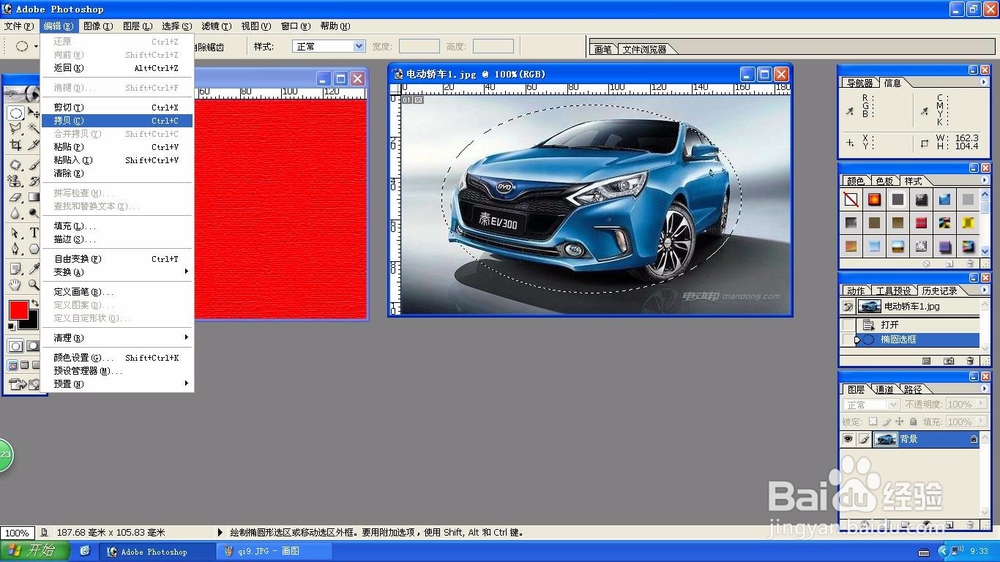Select the Clone Stamp tool
The image size is (1000, 562).
click(16, 181)
